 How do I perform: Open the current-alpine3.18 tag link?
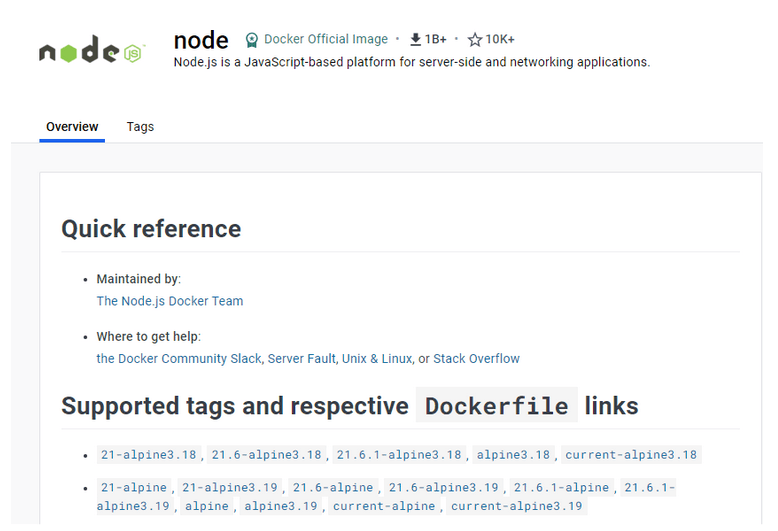tap(631, 455)
